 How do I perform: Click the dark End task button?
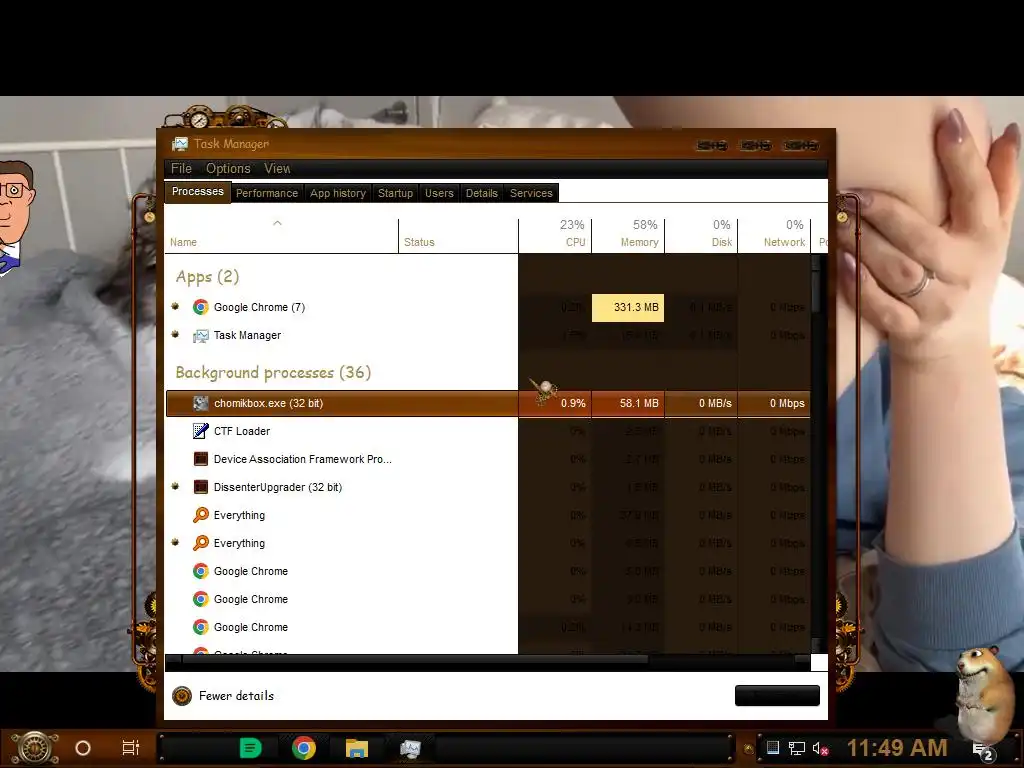coord(777,696)
